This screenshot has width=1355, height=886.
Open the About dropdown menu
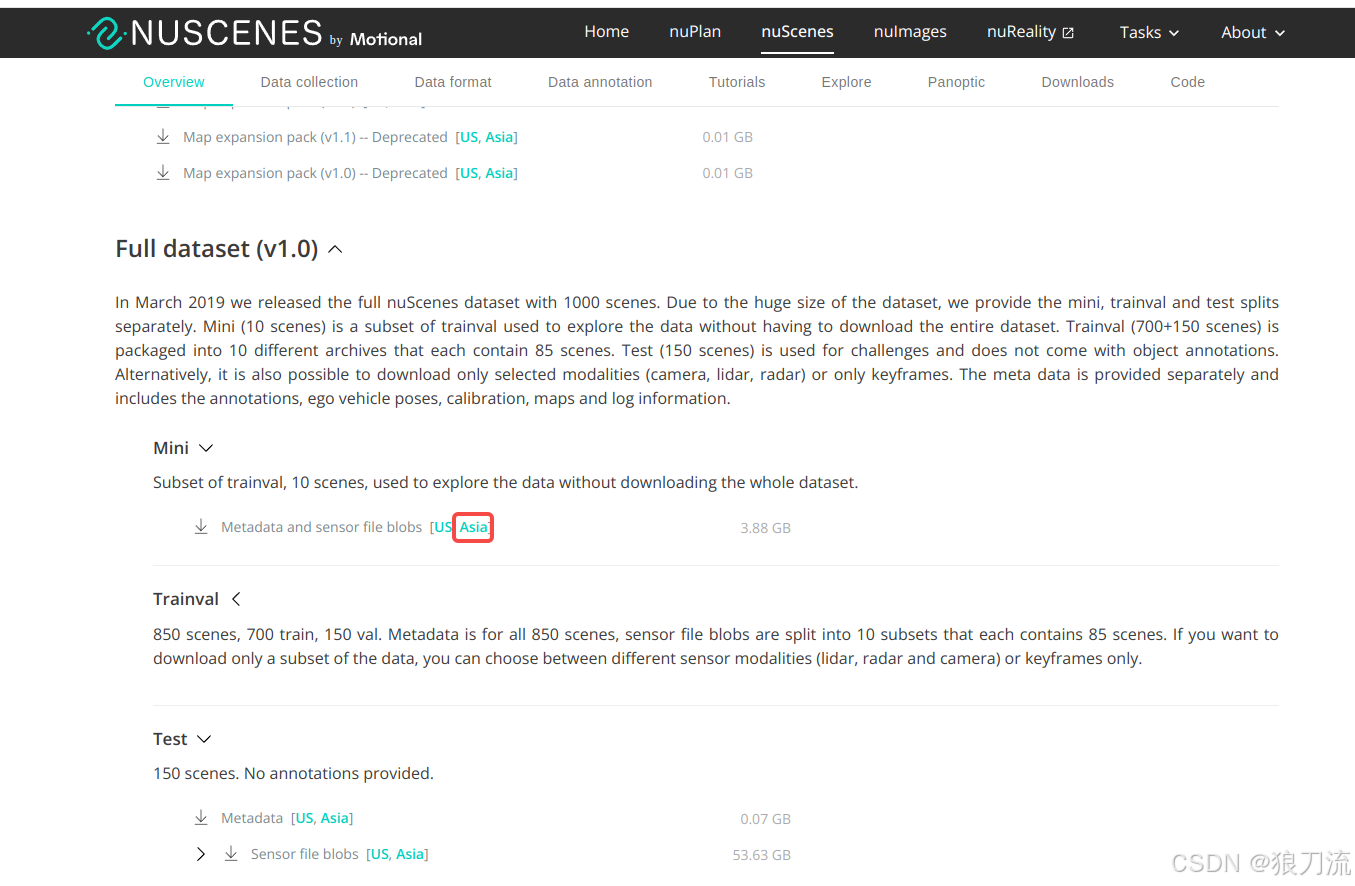tap(1253, 32)
